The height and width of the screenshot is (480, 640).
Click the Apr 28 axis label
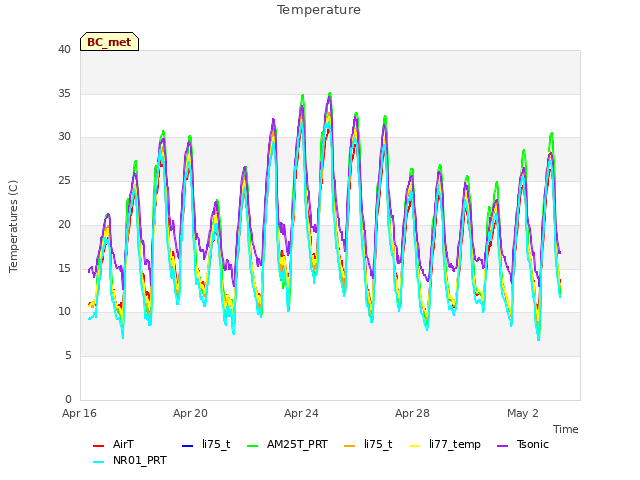point(412,413)
